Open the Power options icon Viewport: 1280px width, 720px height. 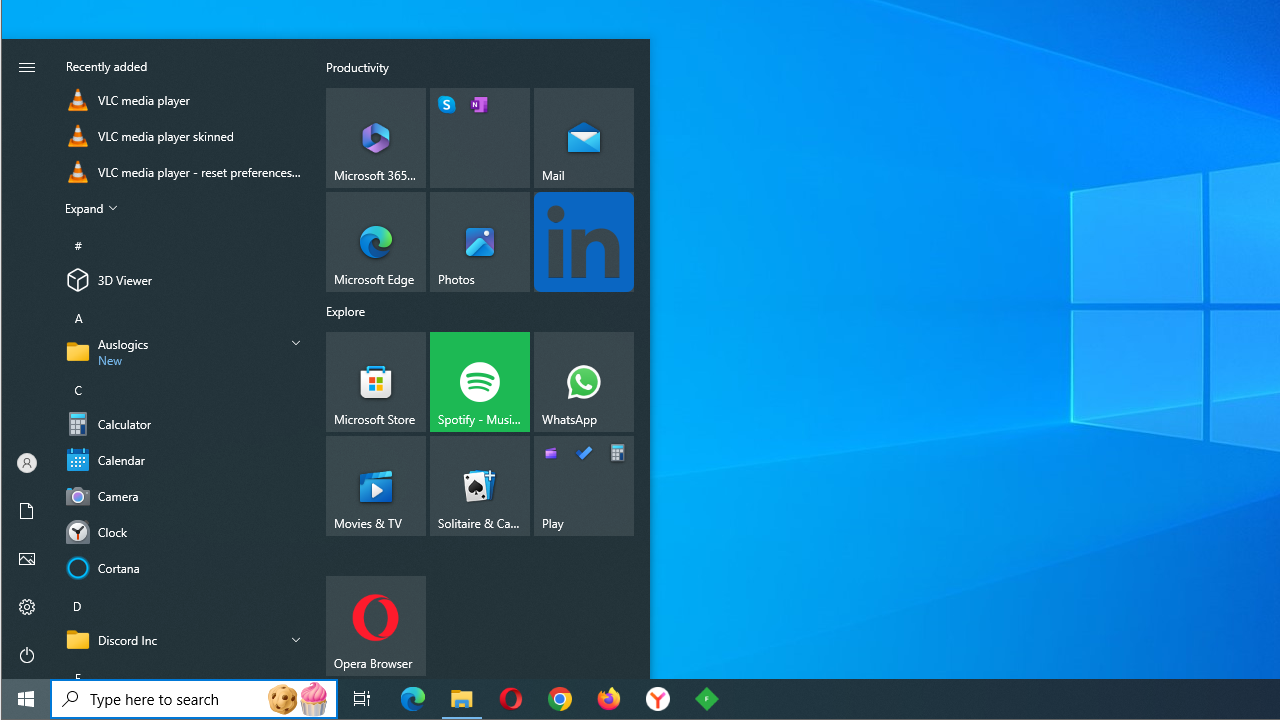click(x=27, y=655)
